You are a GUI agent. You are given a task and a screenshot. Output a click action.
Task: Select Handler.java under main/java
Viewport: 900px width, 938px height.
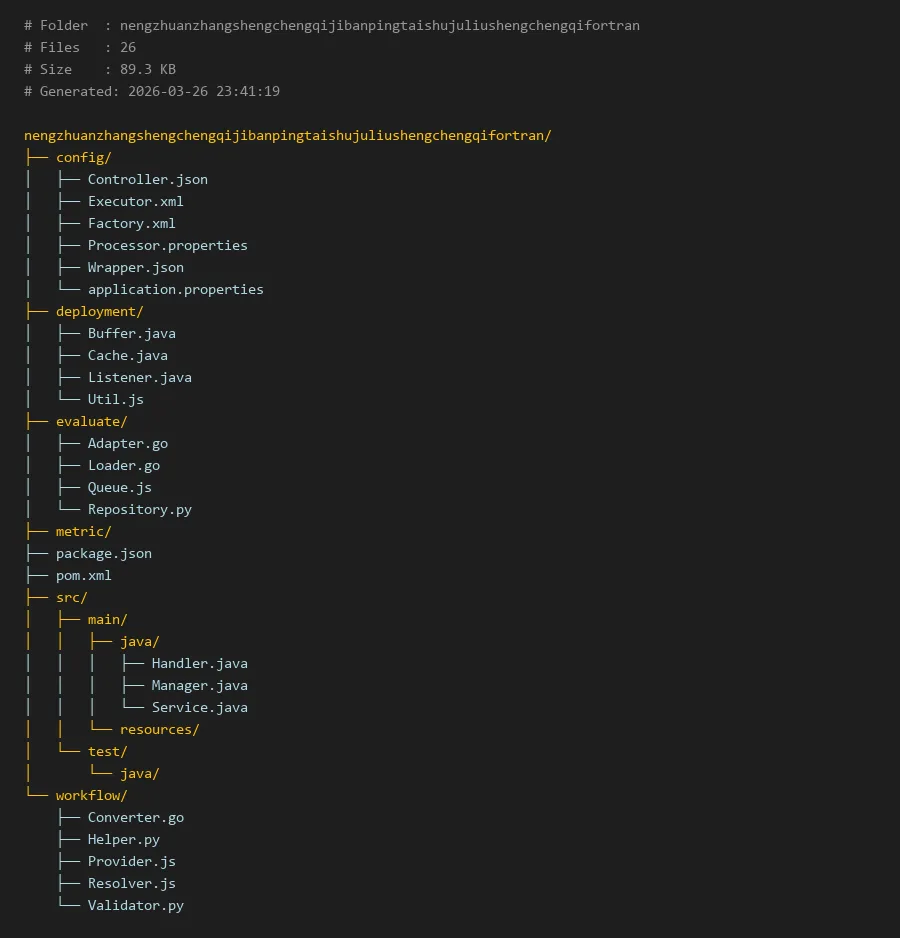tap(199, 663)
